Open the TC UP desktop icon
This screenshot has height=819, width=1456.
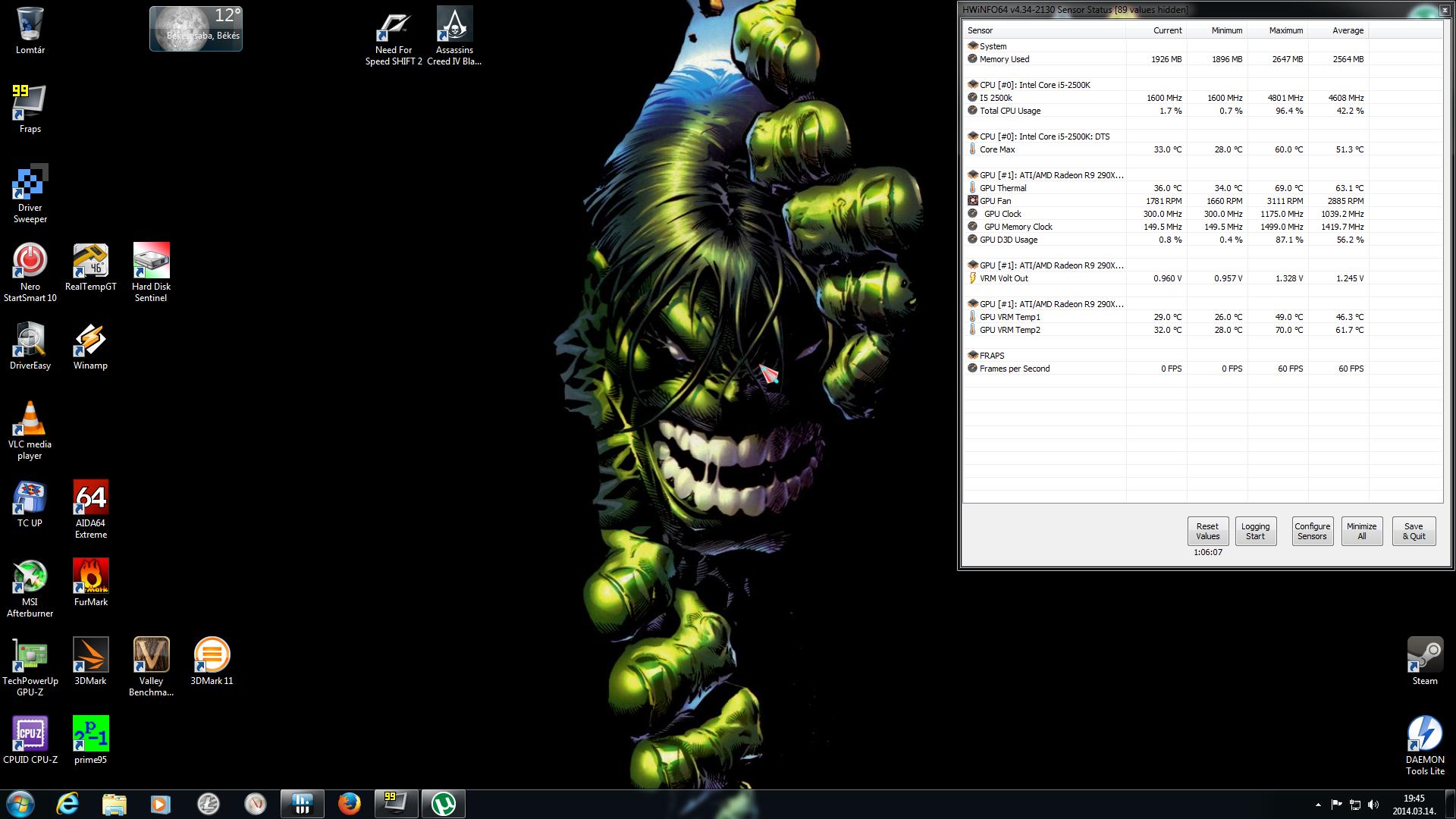30,504
